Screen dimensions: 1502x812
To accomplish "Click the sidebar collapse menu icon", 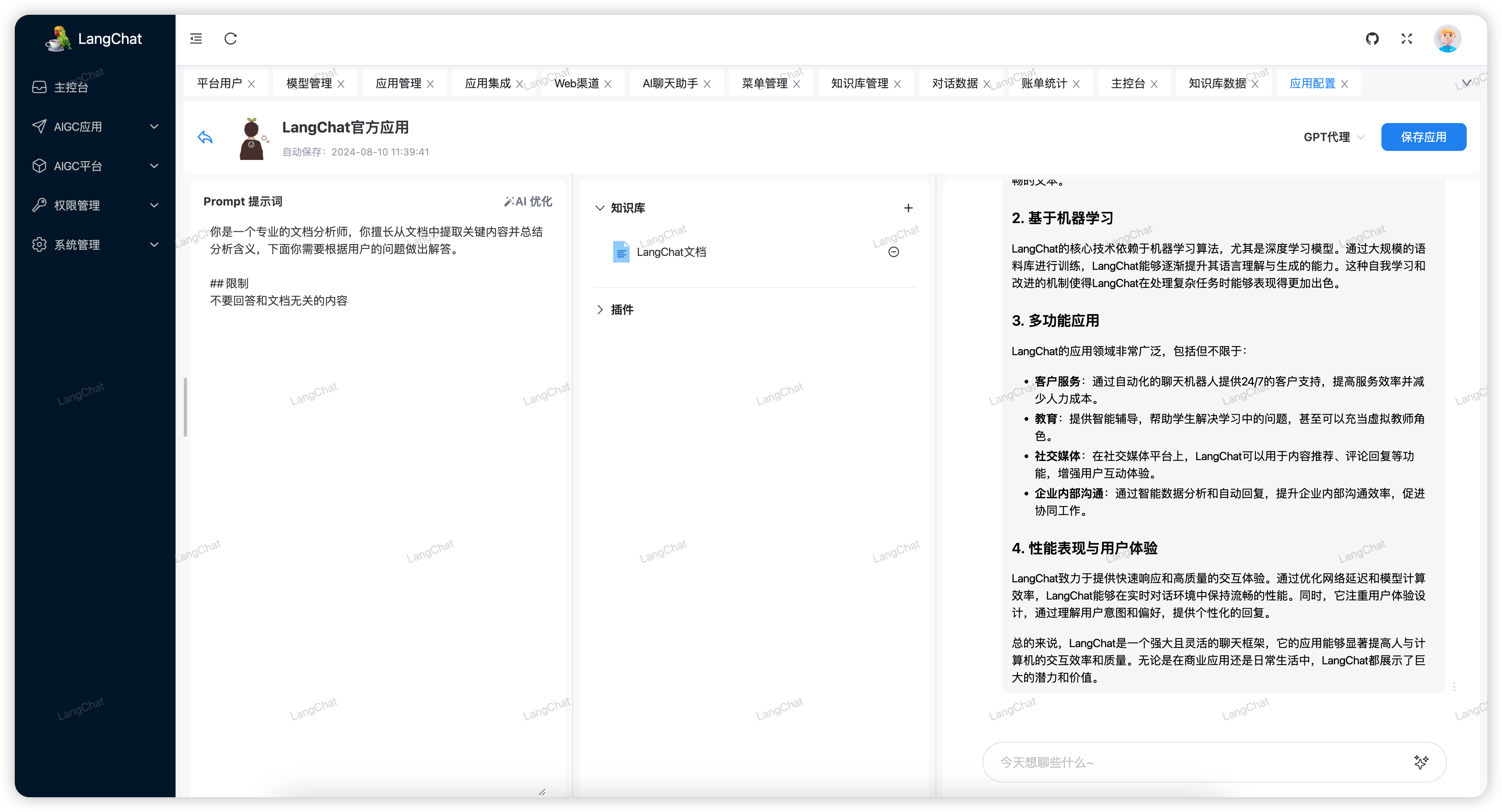I will tap(196, 39).
